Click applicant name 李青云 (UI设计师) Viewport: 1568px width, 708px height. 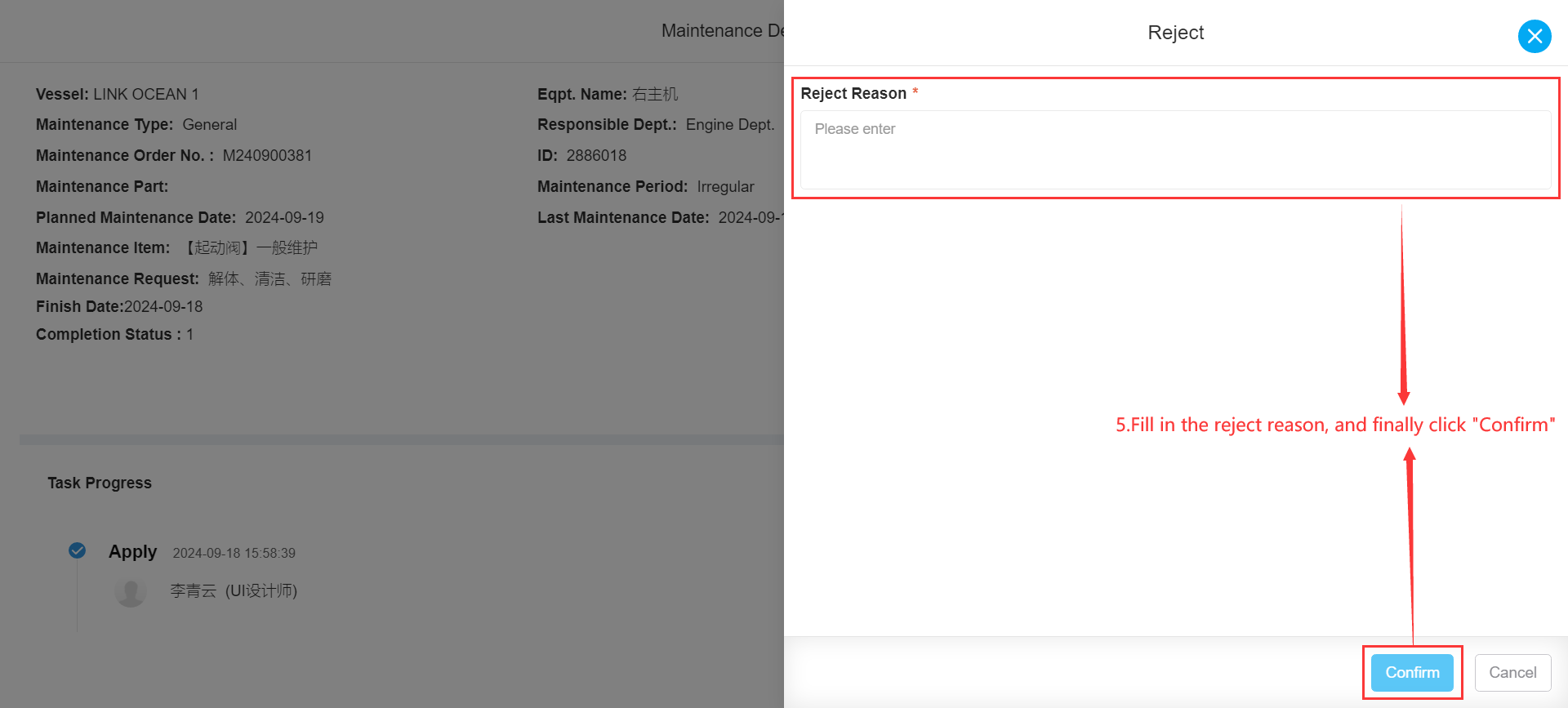click(x=234, y=590)
